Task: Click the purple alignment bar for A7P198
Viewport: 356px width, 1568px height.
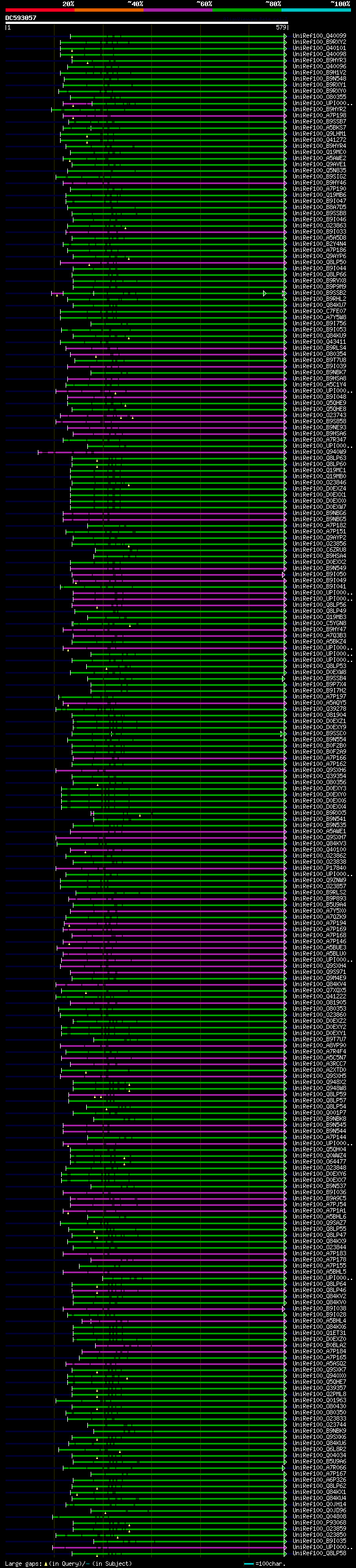Action: (174, 116)
